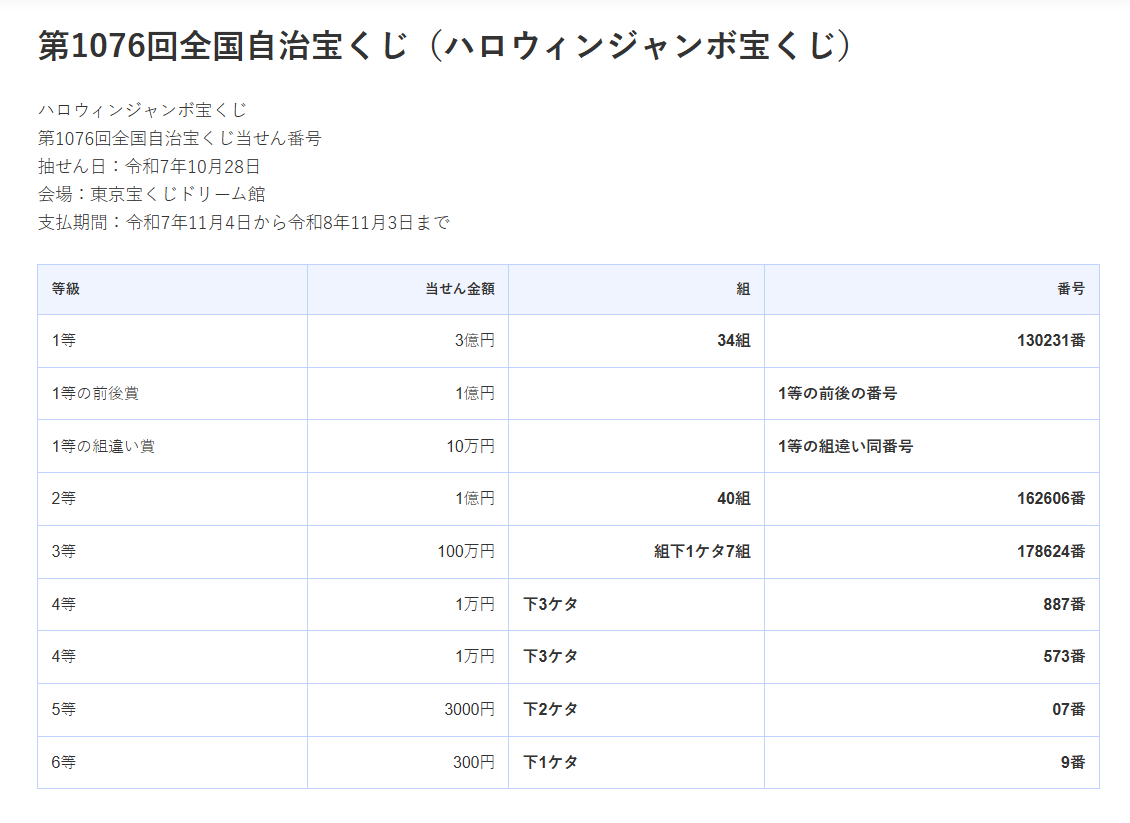Click the 組下1ケタ7組 cell
The image size is (1130, 823).
[702, 551]
